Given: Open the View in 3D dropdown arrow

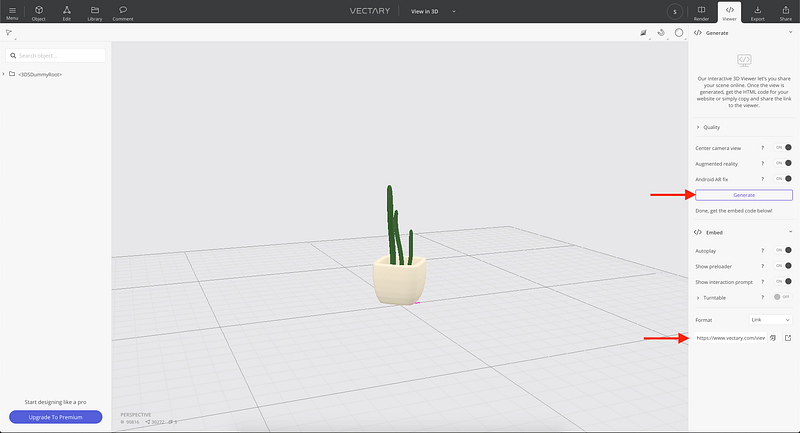Looking at the screenshot, I should 454,11.
